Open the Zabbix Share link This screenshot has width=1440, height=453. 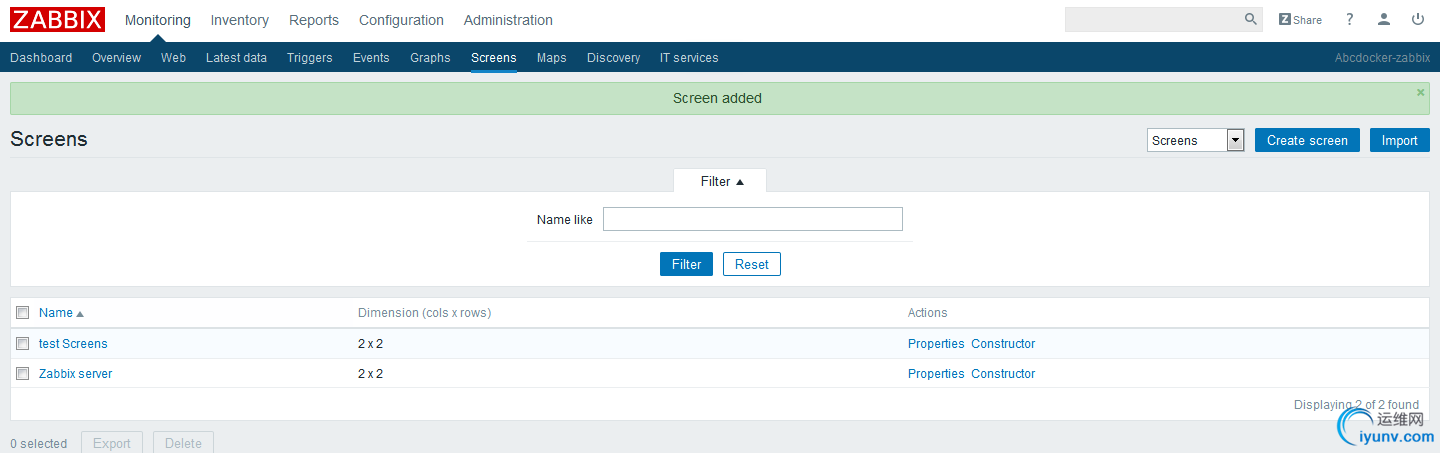click(x=1300, y=19)
